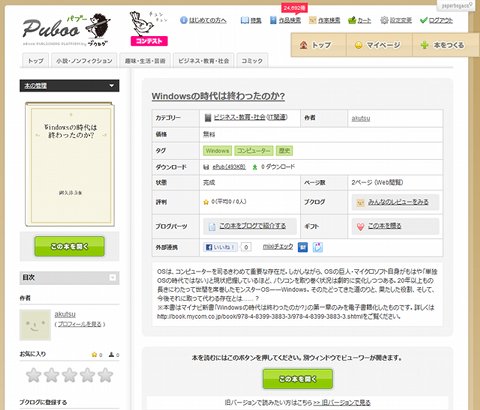Open the はじめての方へ link text
Viewport: 480px width, 410px height.
[208, 20]
